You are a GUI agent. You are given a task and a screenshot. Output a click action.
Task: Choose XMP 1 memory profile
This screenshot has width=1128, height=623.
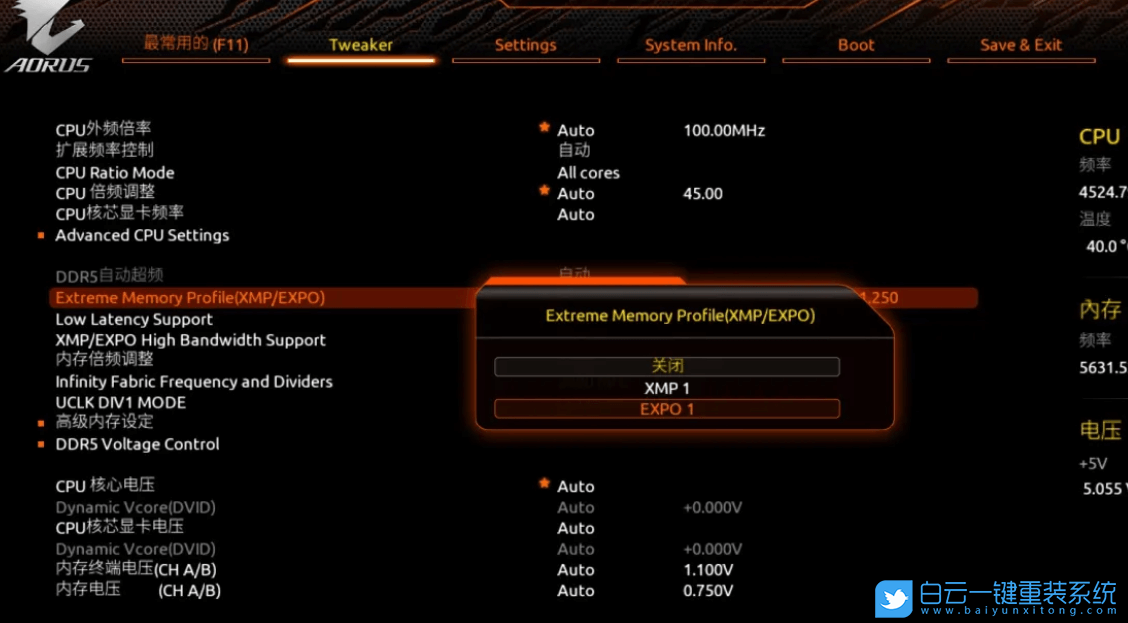tap(667, 388)
